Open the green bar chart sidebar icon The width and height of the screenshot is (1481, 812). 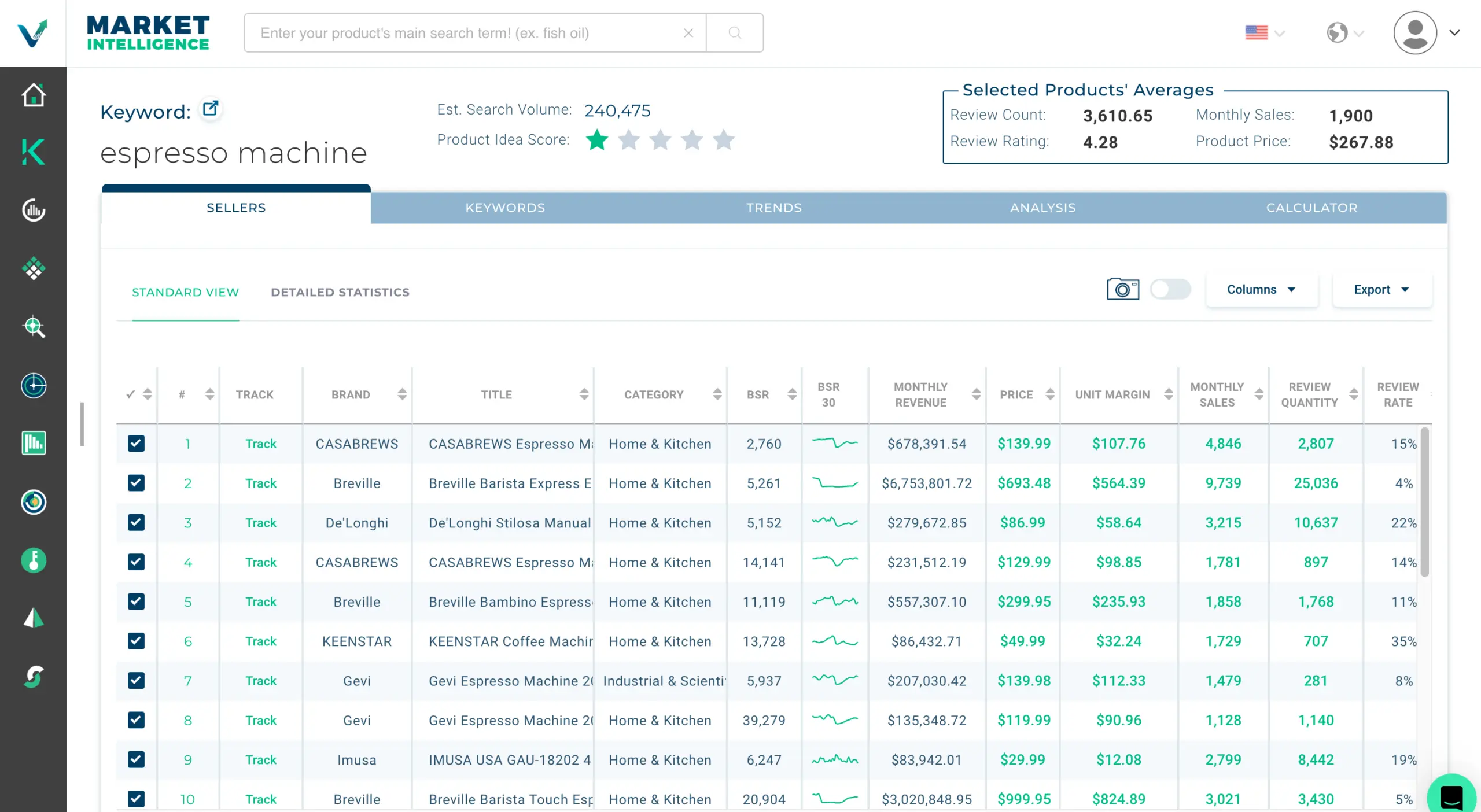(x=34, y=444)
